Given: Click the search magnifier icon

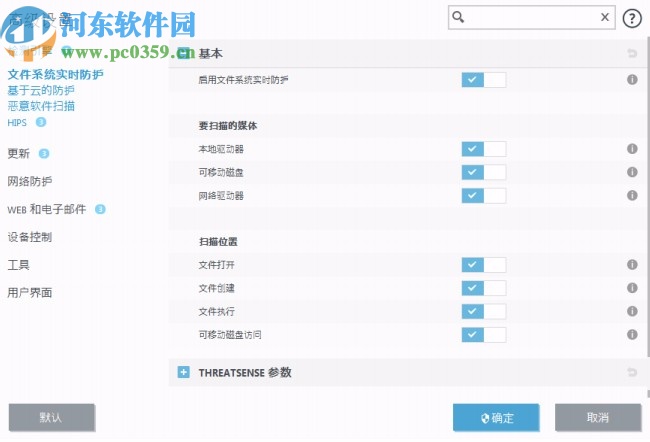Looking at the screenshot, I should (x=458, y=17).
